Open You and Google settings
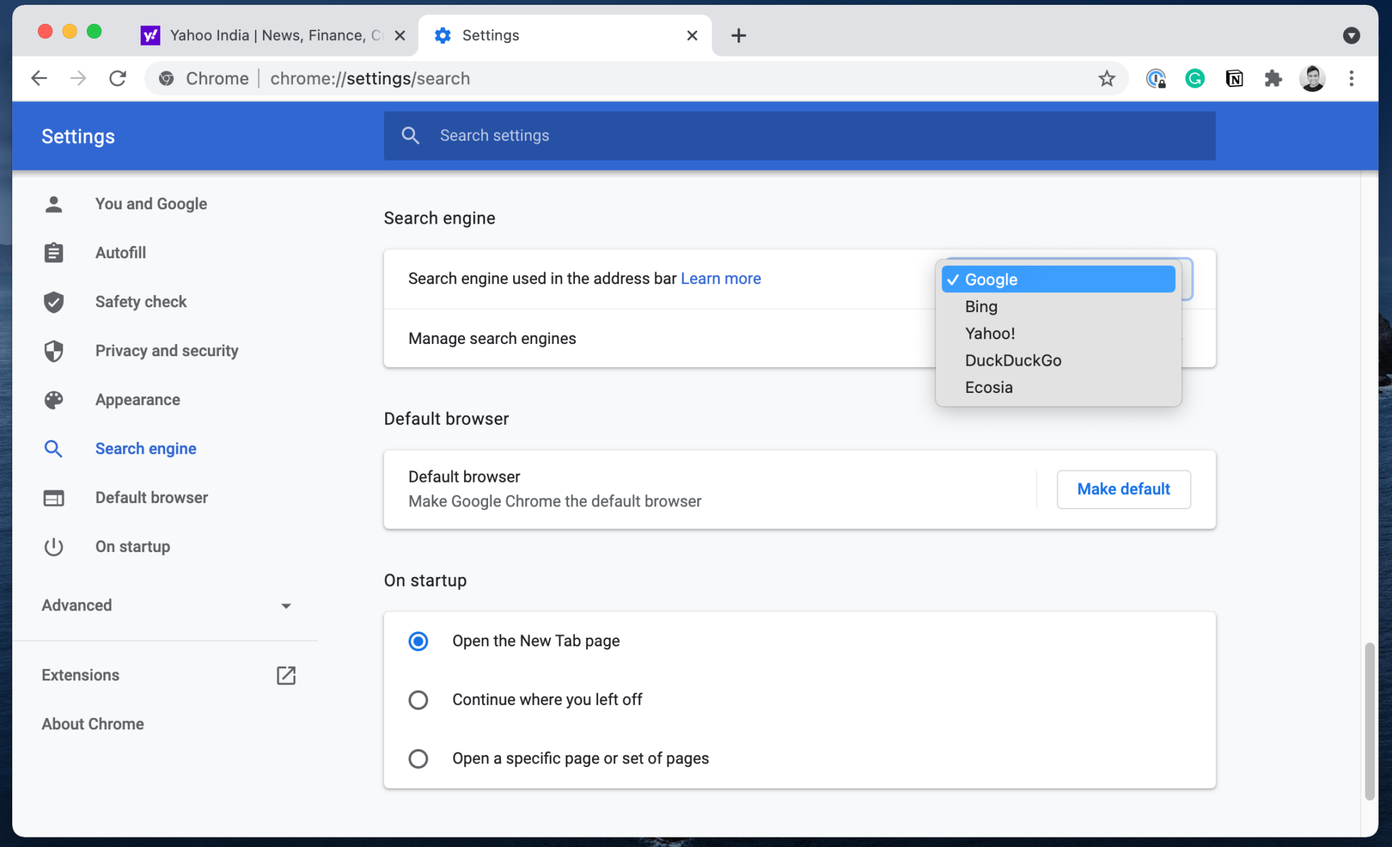The image size is (1392, 847). pos(151,204)
